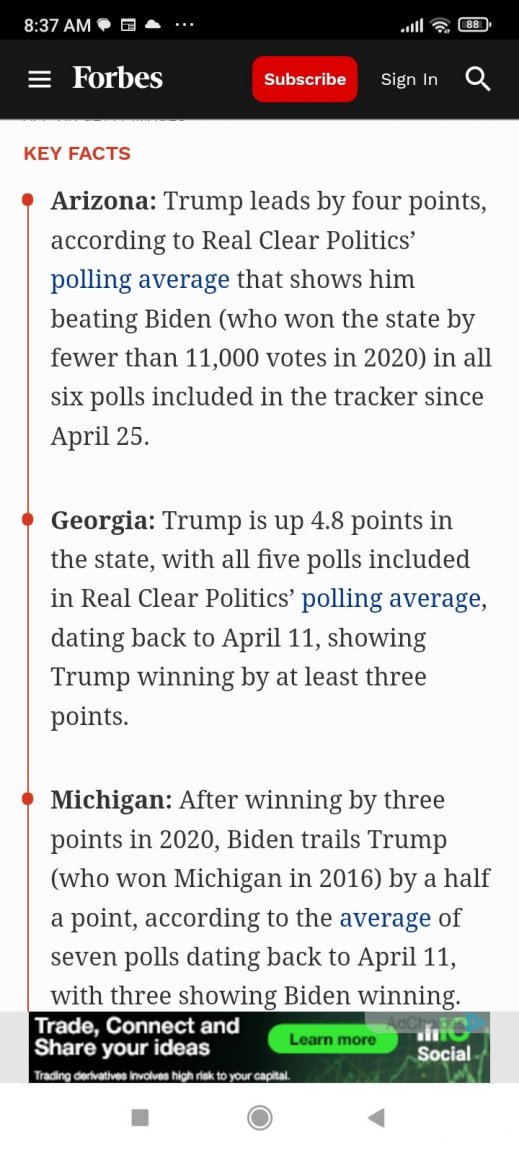Click Sign In link

409,79
